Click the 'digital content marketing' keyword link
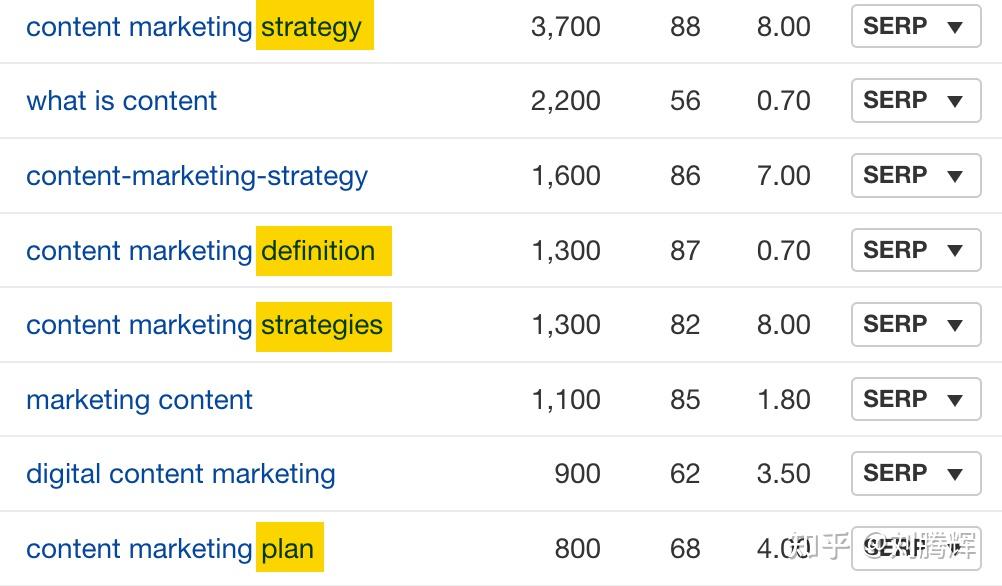The height and width of the screenshot is (586, 1002). pyautogui.click(x=180, y=474)
